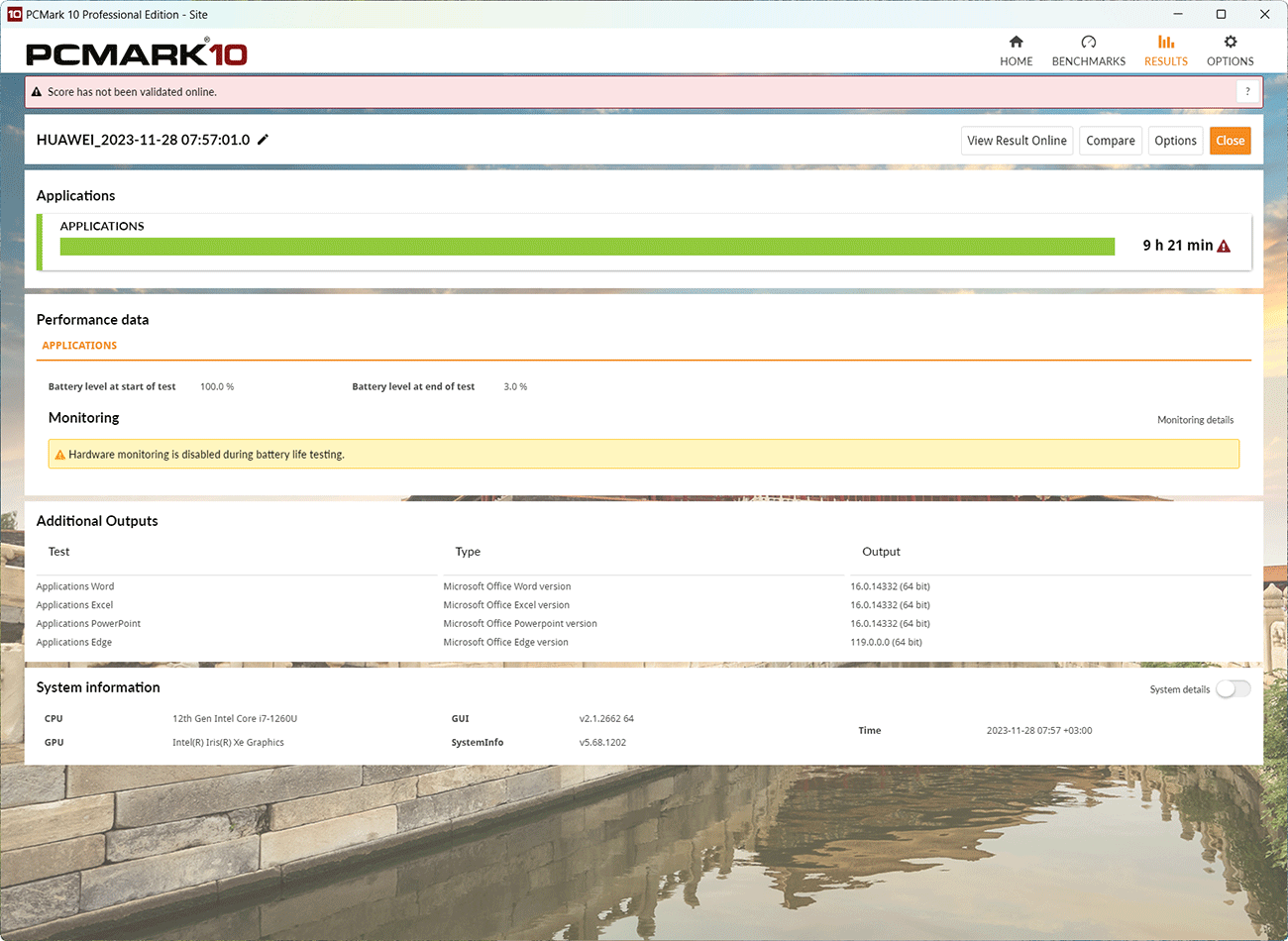Click the Edge output 119.0.0.0 (64 bit)
Viewport: 1288px width, 941px height.
(886, 643)
